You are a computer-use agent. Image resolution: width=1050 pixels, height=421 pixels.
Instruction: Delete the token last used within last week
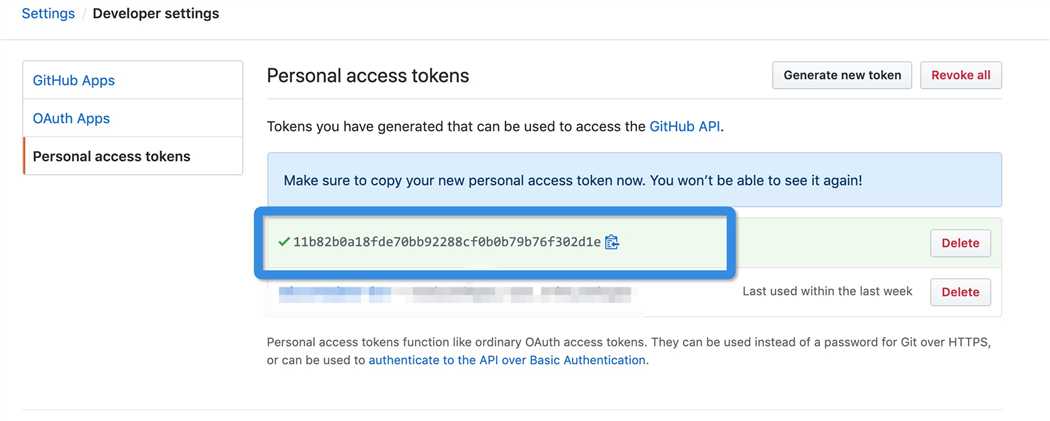coord(960,292)
